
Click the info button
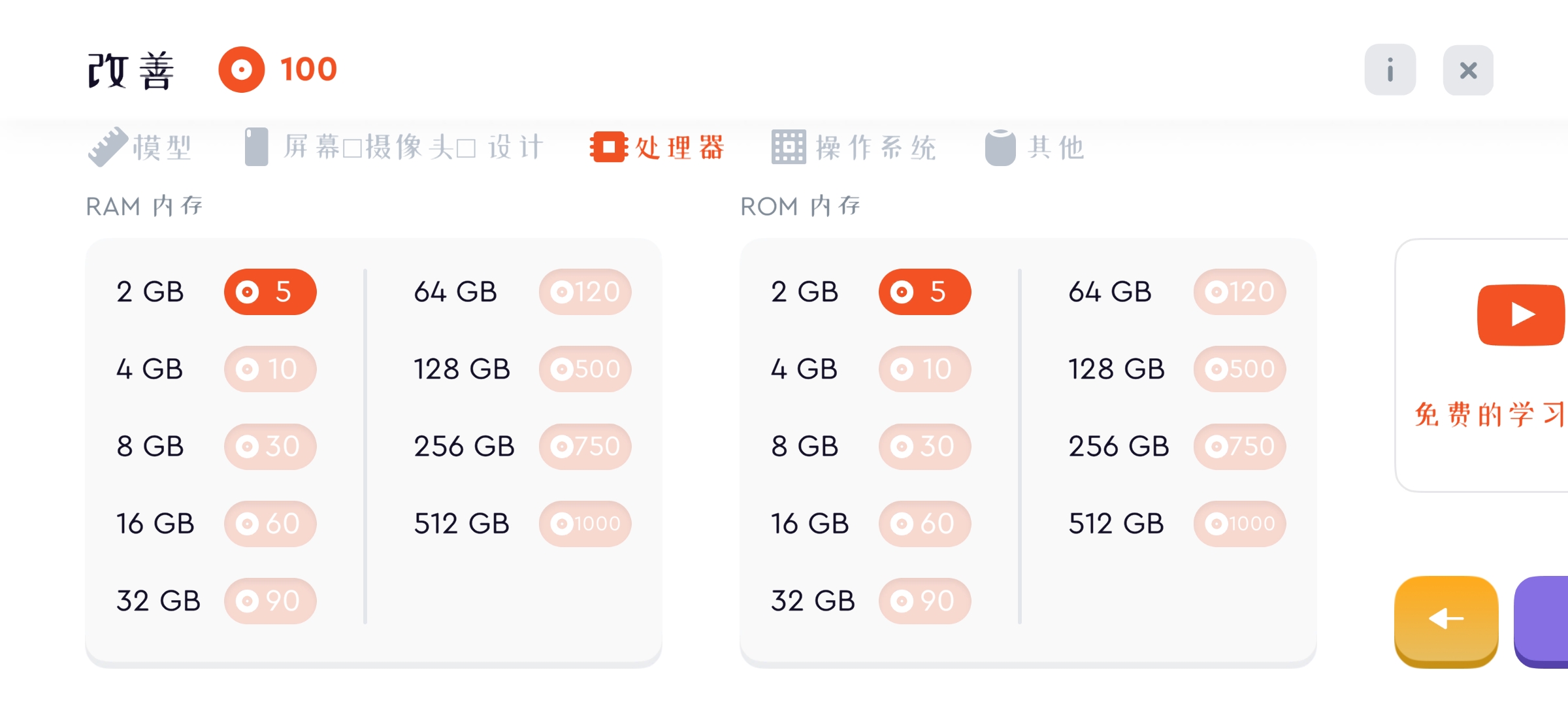(x=1390, y=70)
